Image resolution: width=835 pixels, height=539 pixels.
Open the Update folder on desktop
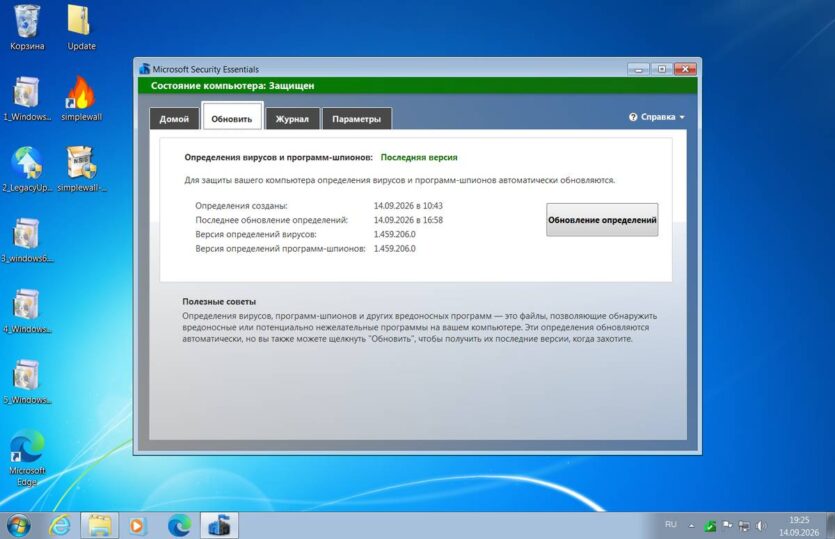[81, 28]
